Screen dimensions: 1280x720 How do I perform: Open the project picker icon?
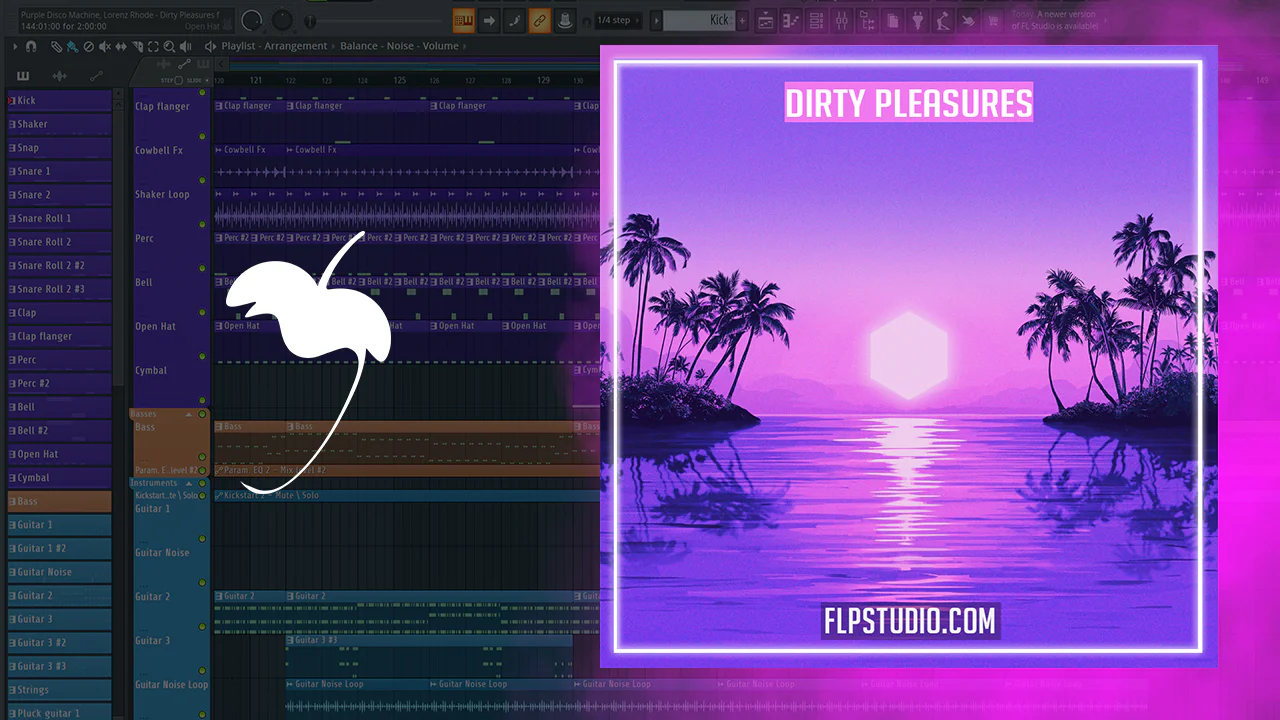[x=892, y=20]
